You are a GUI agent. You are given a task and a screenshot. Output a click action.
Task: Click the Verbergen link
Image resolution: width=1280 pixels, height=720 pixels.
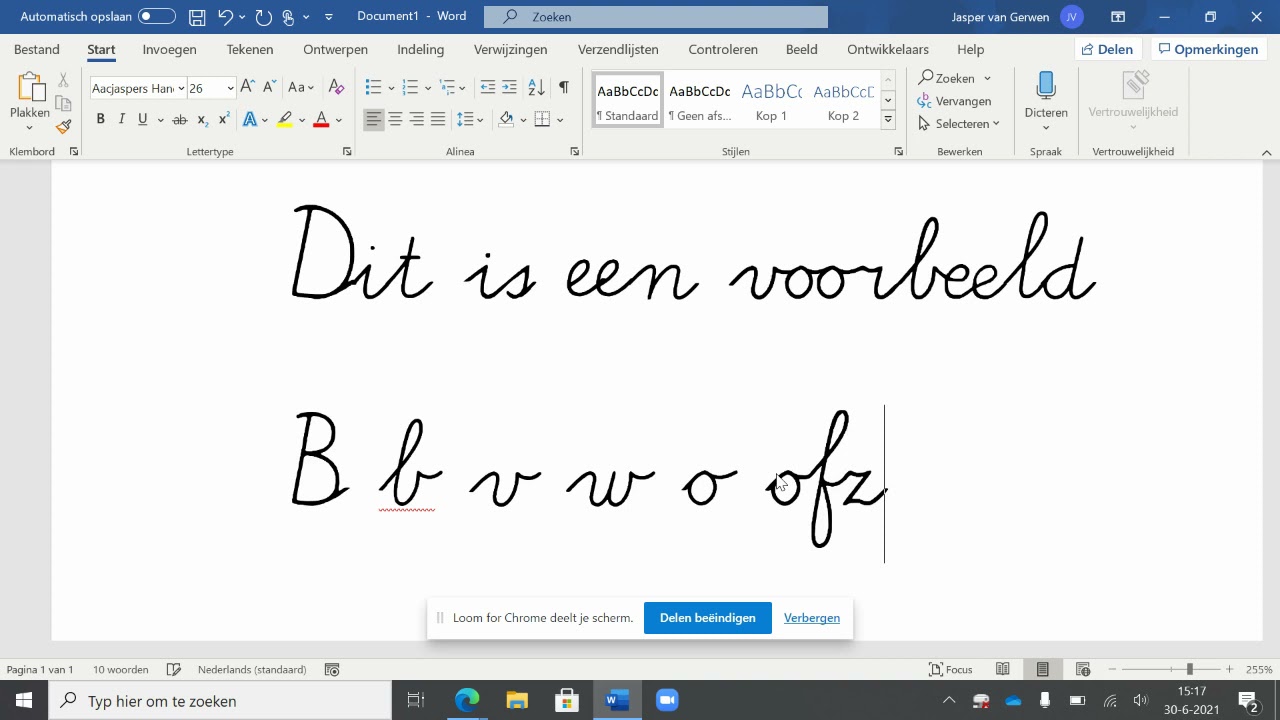pos(812,618)
